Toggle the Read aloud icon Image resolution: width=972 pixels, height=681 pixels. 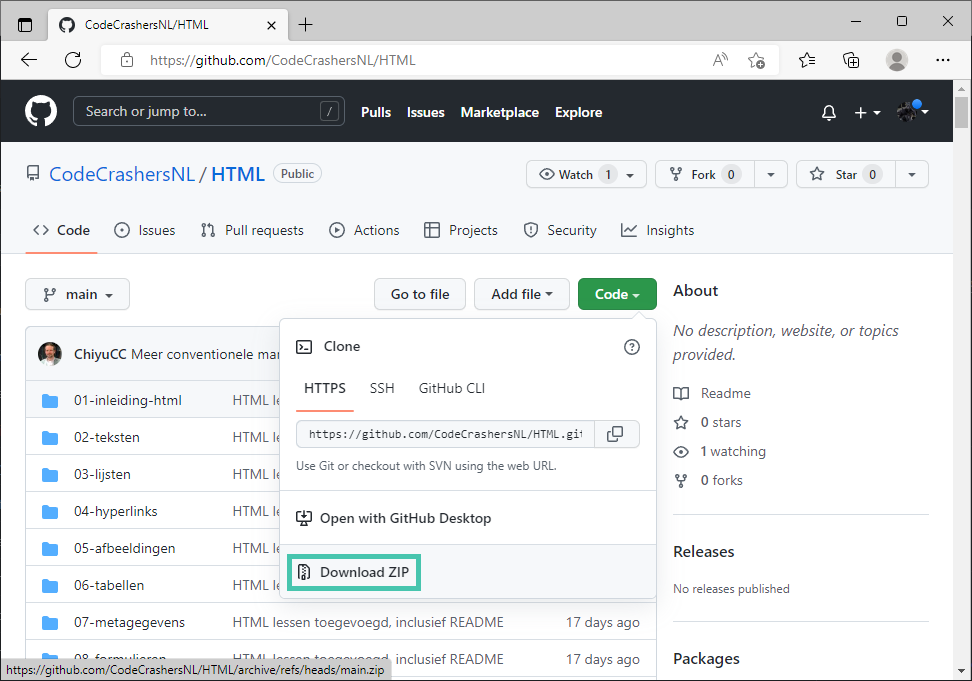coord(720,60)
